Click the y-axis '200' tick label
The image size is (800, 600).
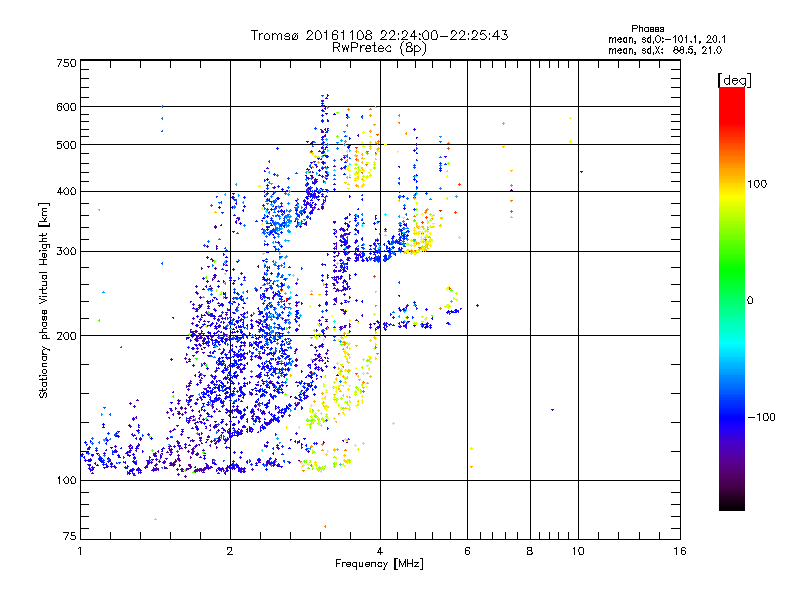[67, 336]
